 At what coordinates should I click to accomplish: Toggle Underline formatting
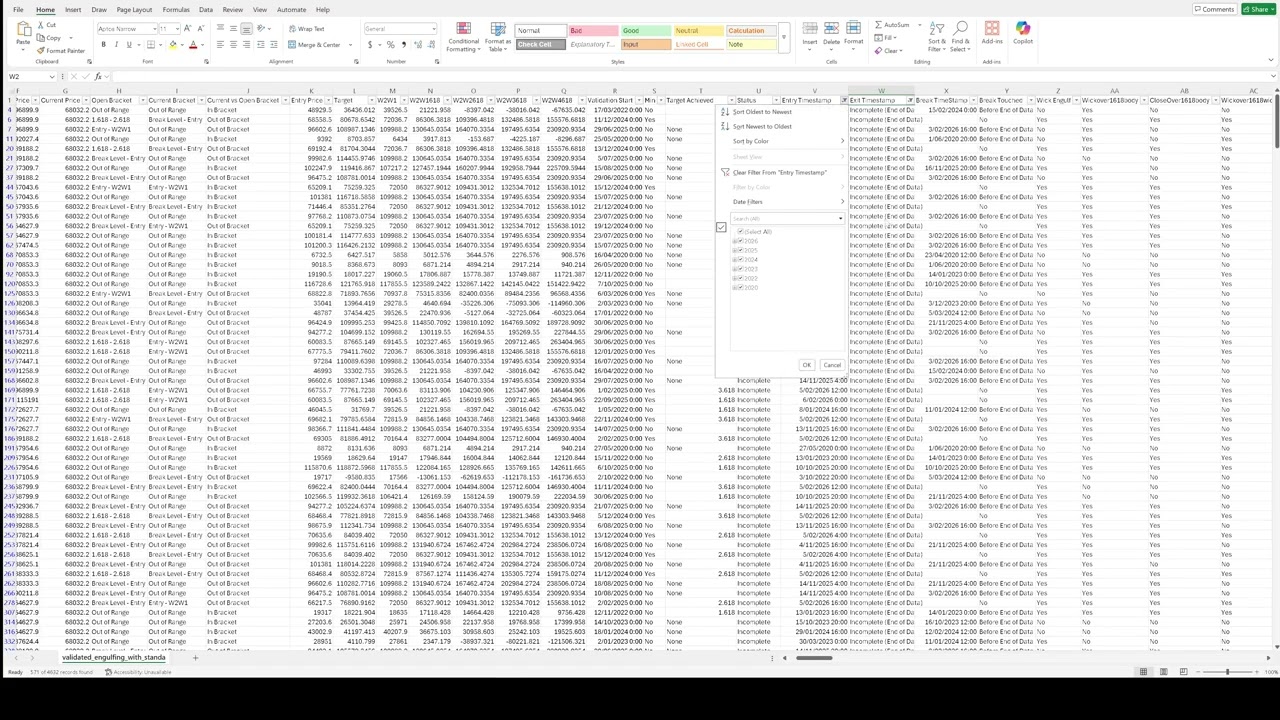[x=128, y=45]
